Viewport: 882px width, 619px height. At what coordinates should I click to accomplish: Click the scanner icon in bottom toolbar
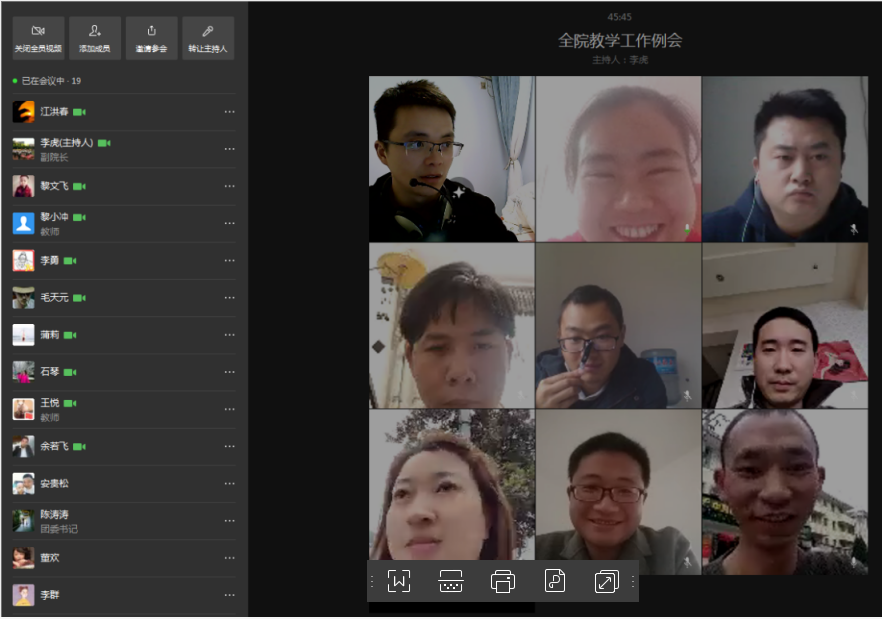[452, 580]
